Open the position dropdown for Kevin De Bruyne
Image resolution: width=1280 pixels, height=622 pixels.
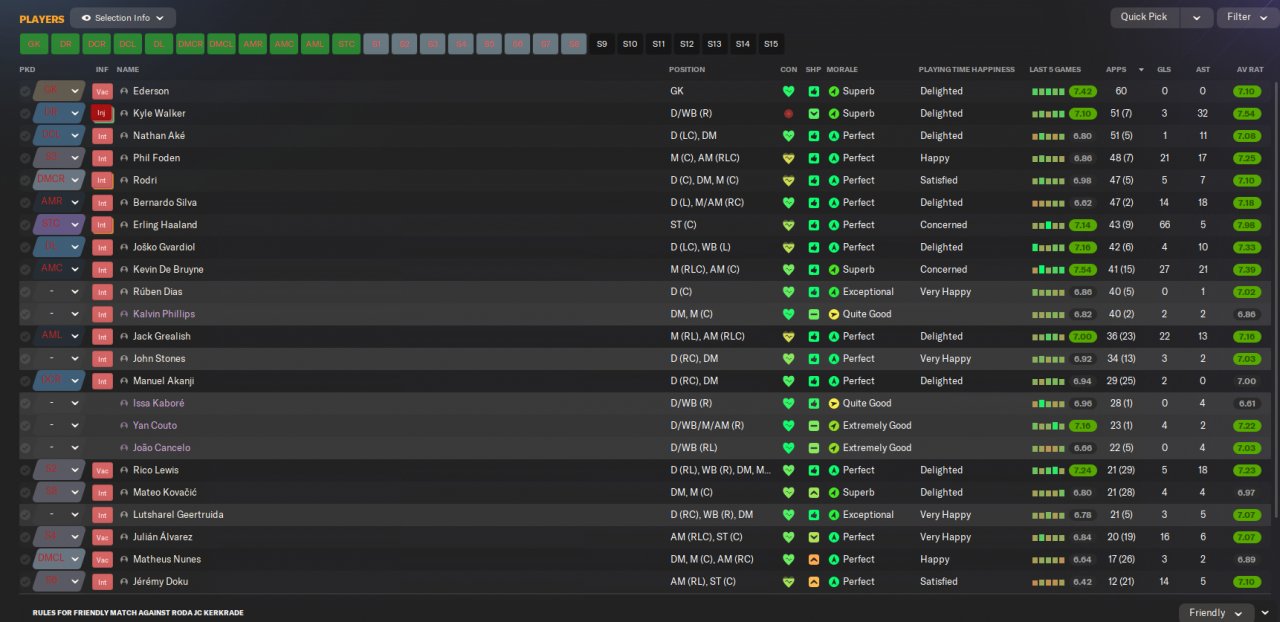coord(74,270)
